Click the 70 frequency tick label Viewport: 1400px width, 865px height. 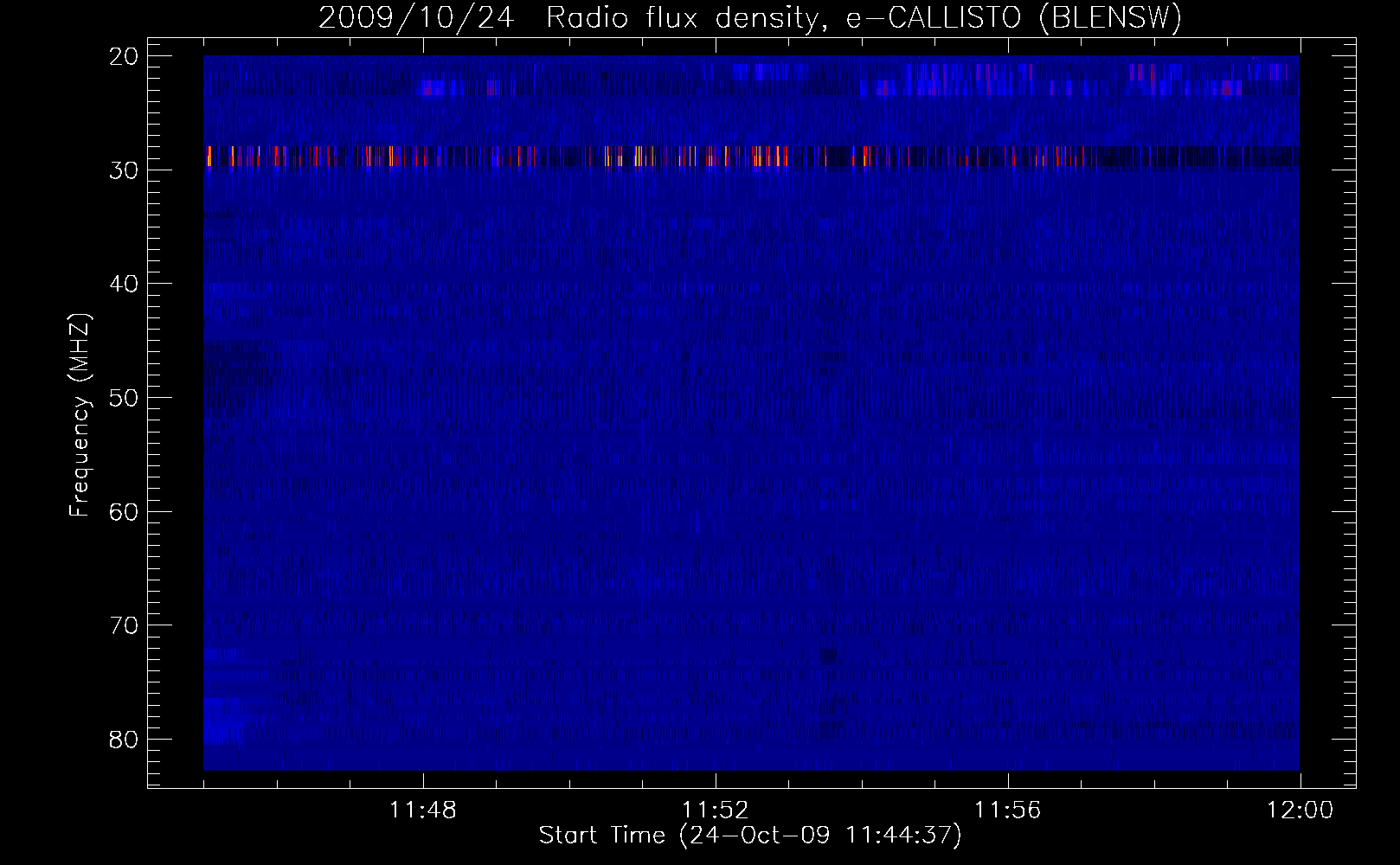click(x=123, y=625)
